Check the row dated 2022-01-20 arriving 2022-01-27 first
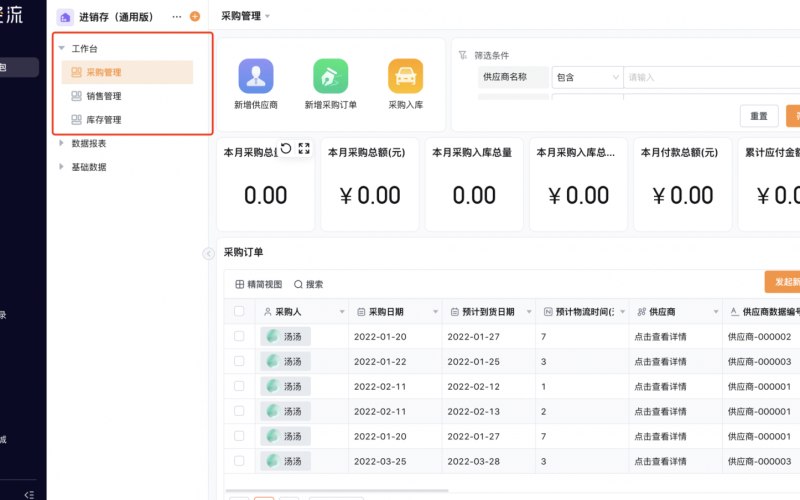The image size is (800, 500). tap(239, 336)
